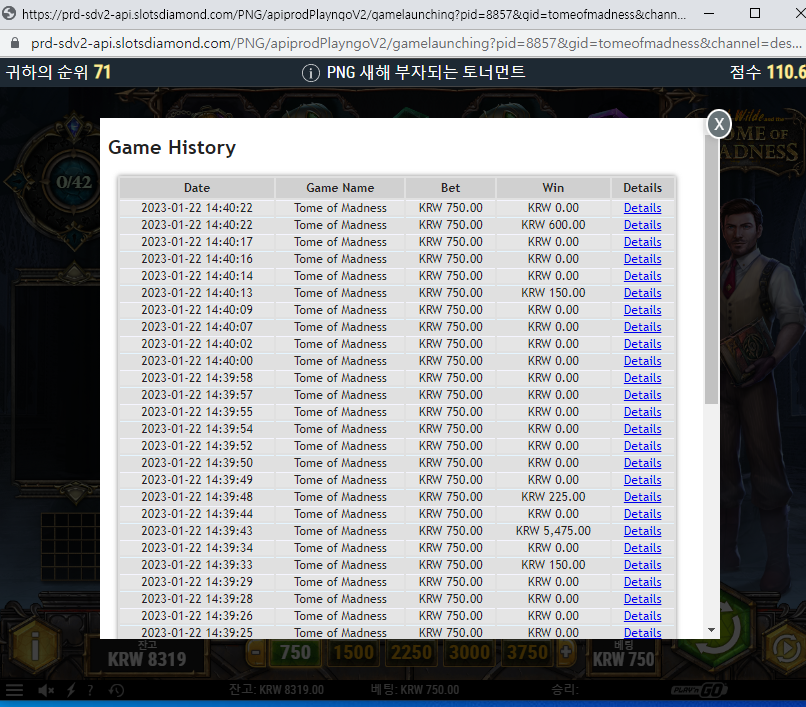This screenshot has width=806, height=707.
Task: Click KRW 150.00 win at 14:39:33
Action: (x=553, y=565)
